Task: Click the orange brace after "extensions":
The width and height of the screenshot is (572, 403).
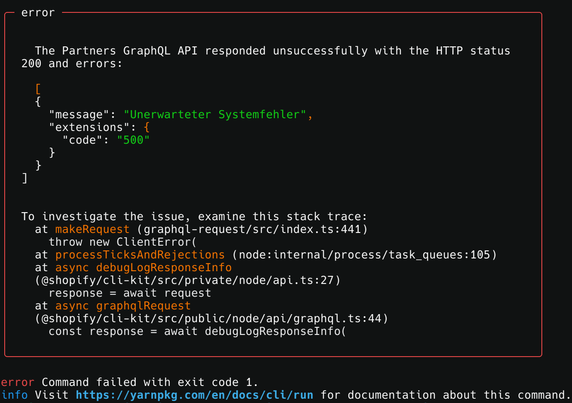Action: (x=147, y=127)
